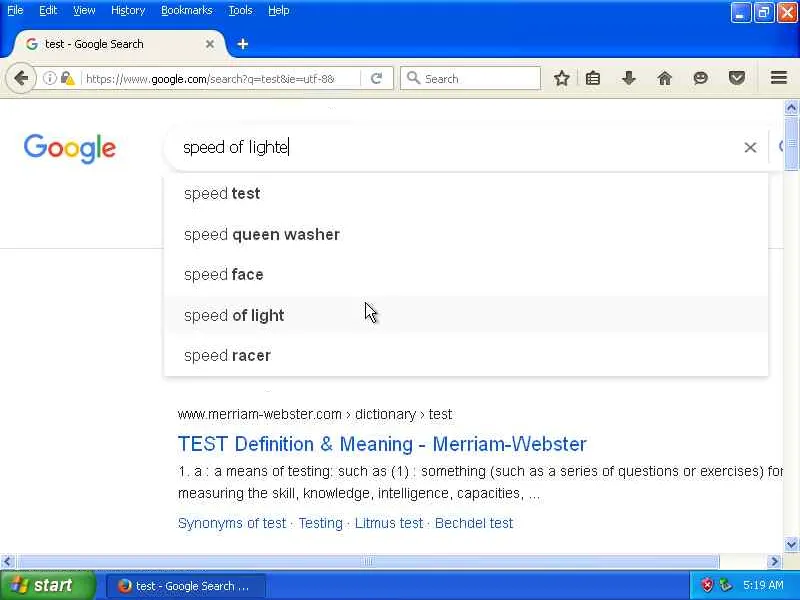800x600 pixels.
Task: Open TEST Definition & Meaning - Merriam-Webster
Action: [x=382, y=444]
